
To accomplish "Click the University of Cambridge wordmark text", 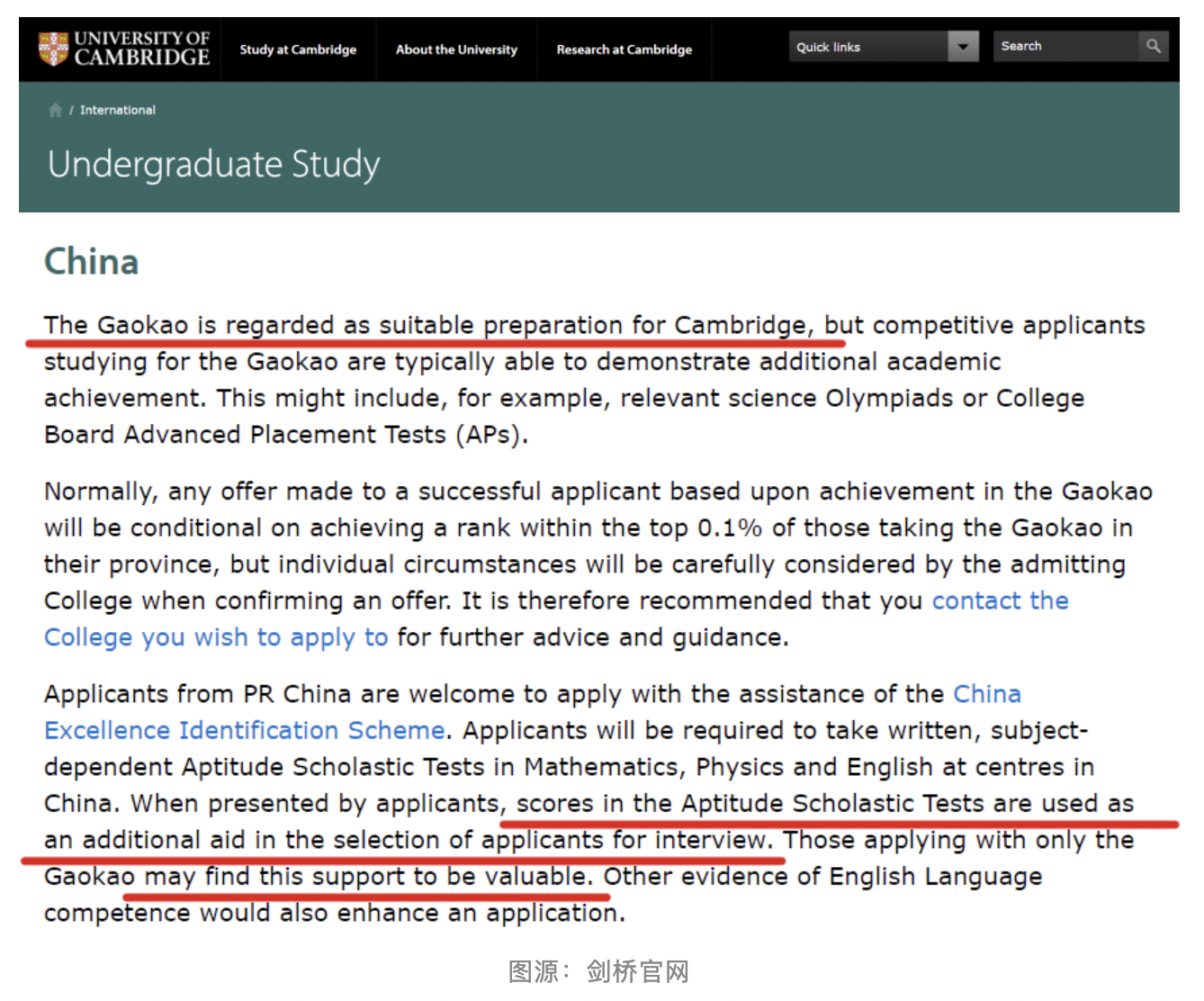I will point(141,49).
